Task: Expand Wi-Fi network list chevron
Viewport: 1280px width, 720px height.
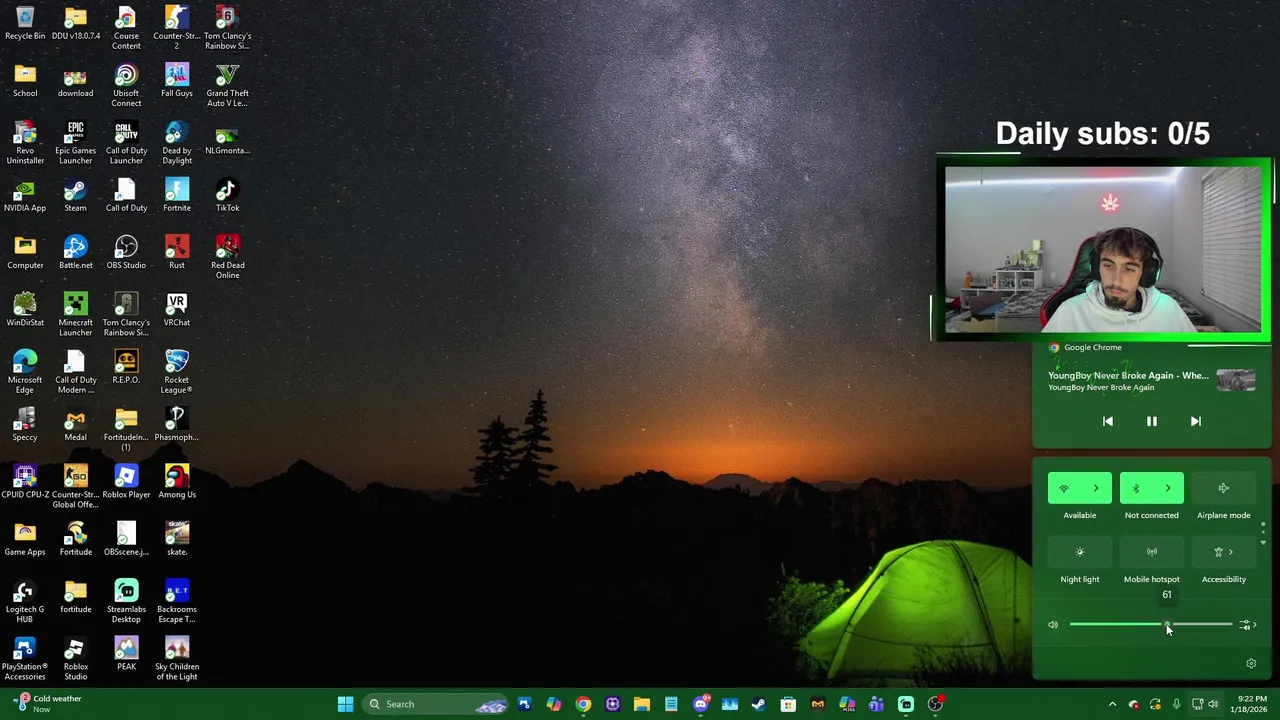Action: tap(1096, 489)
